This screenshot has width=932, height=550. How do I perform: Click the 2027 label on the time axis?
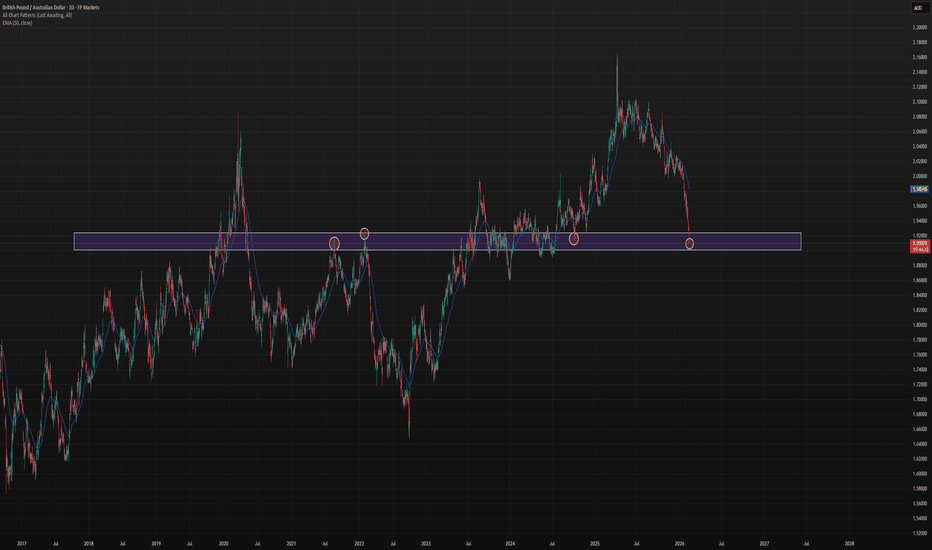click(x=764, y=543)
